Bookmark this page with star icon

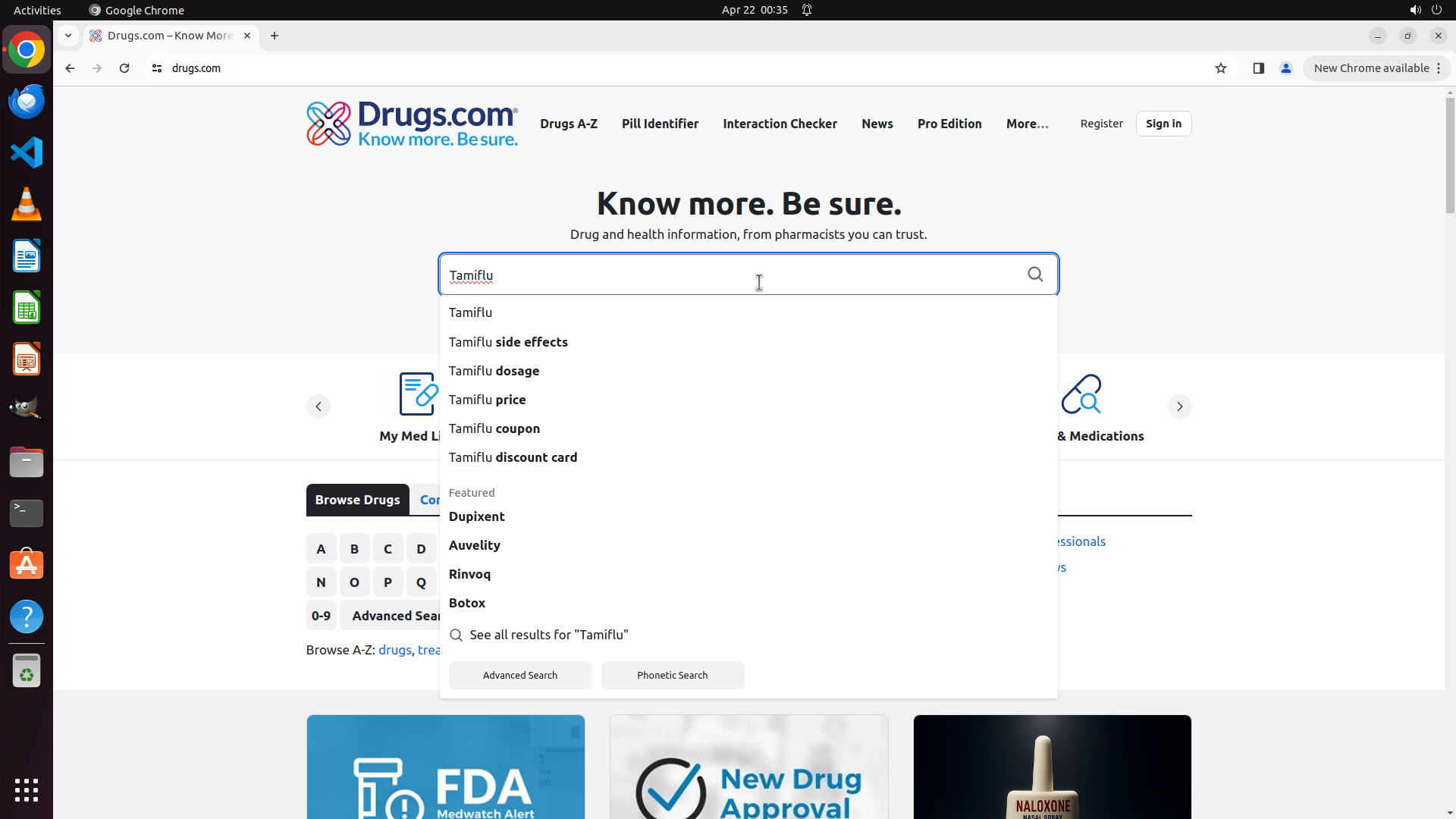(x=1221, y=68)
